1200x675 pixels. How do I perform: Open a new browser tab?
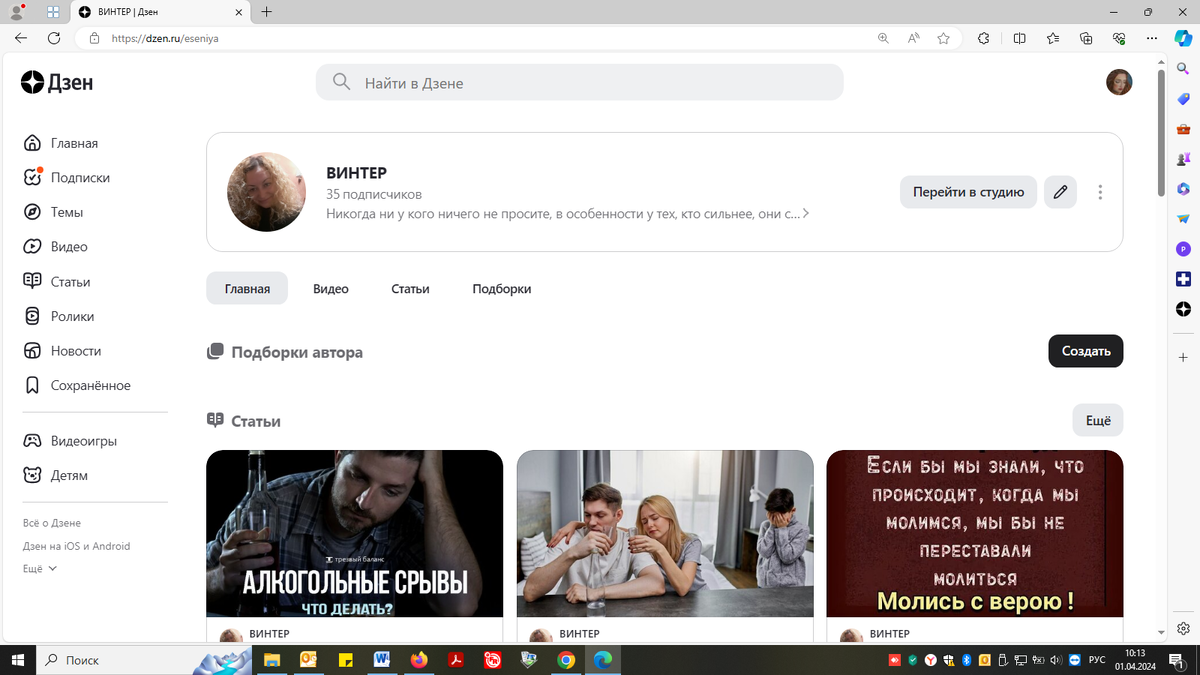click(266, 12)
